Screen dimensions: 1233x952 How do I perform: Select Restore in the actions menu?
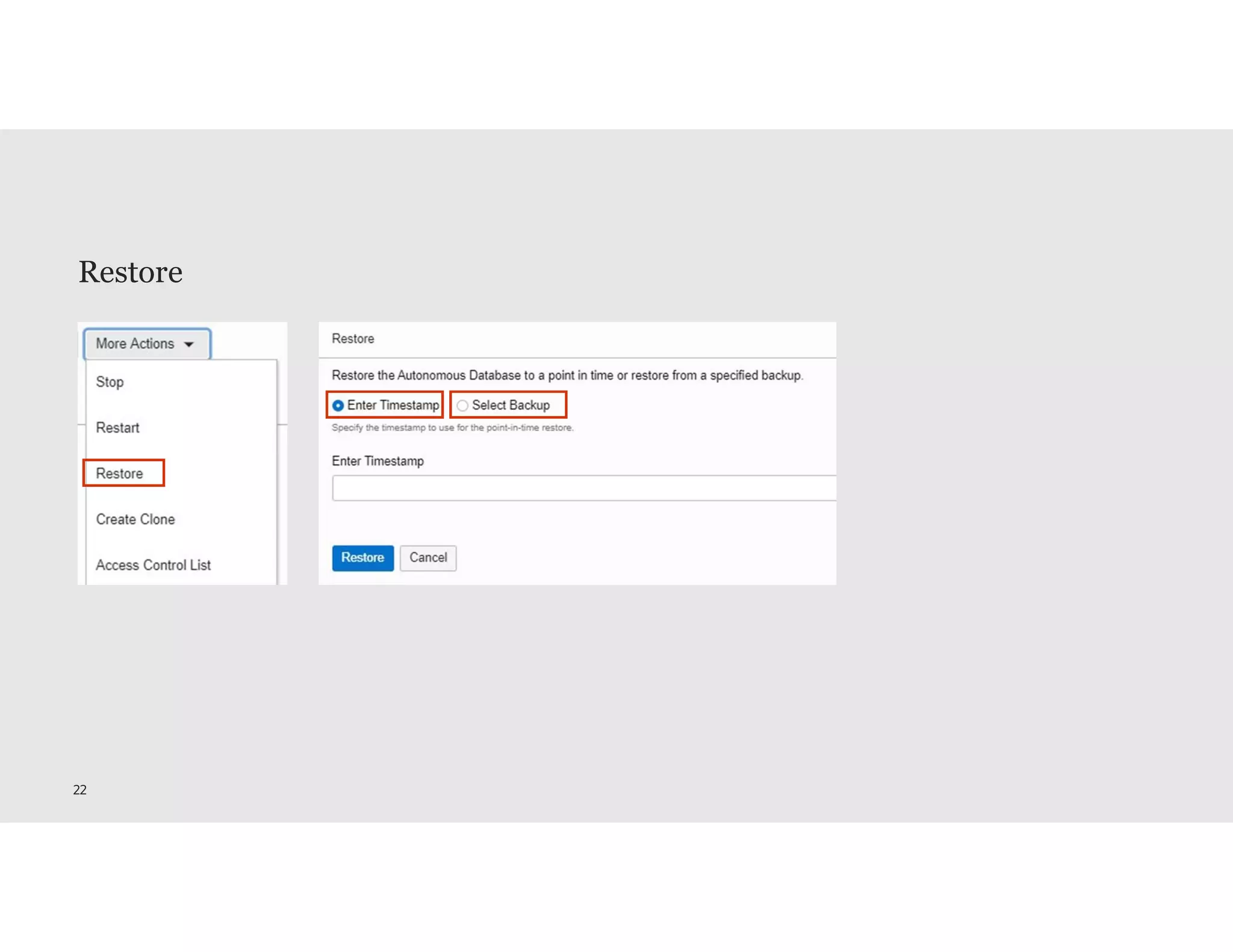[119, 474]
